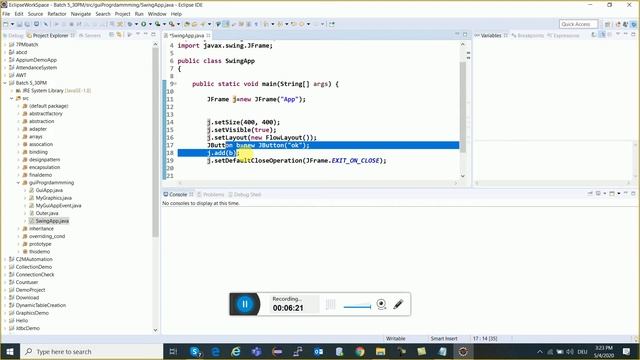The height and width of the screenshot is (360, 640).
Task: Toggle Show Type Names in Variables view
Action: tap(593, 35)
